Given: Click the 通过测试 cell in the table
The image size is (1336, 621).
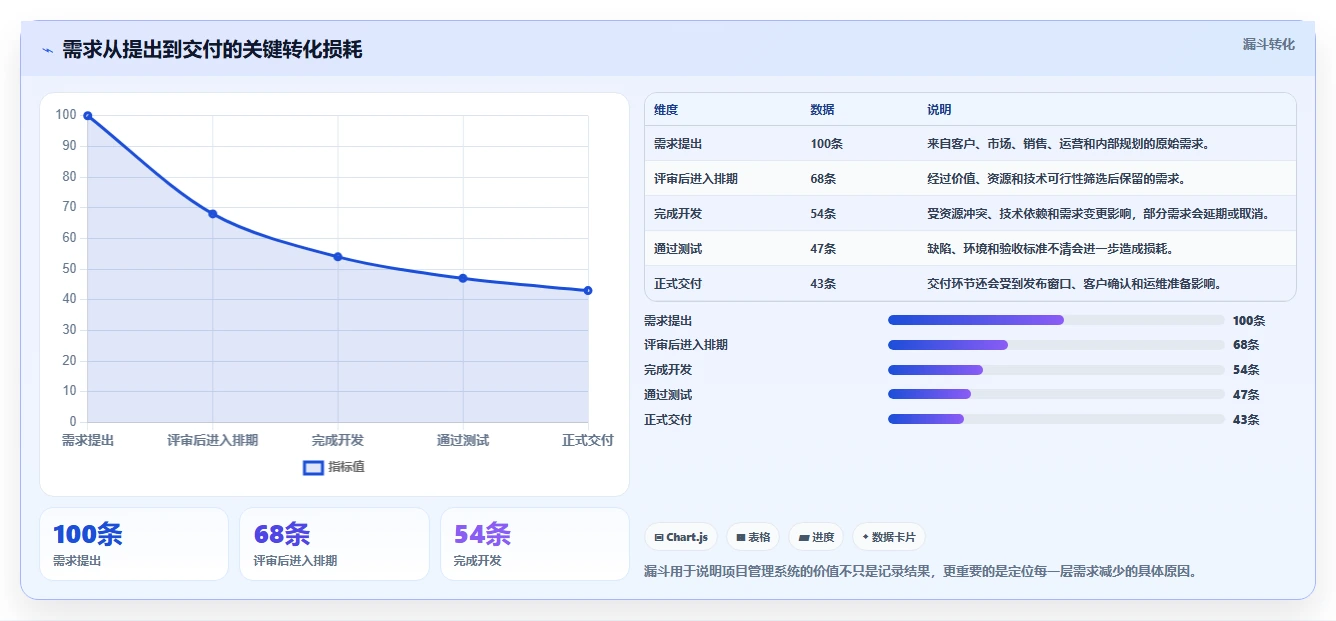Looking at the screenshot, I should click(x=678, y=249).
